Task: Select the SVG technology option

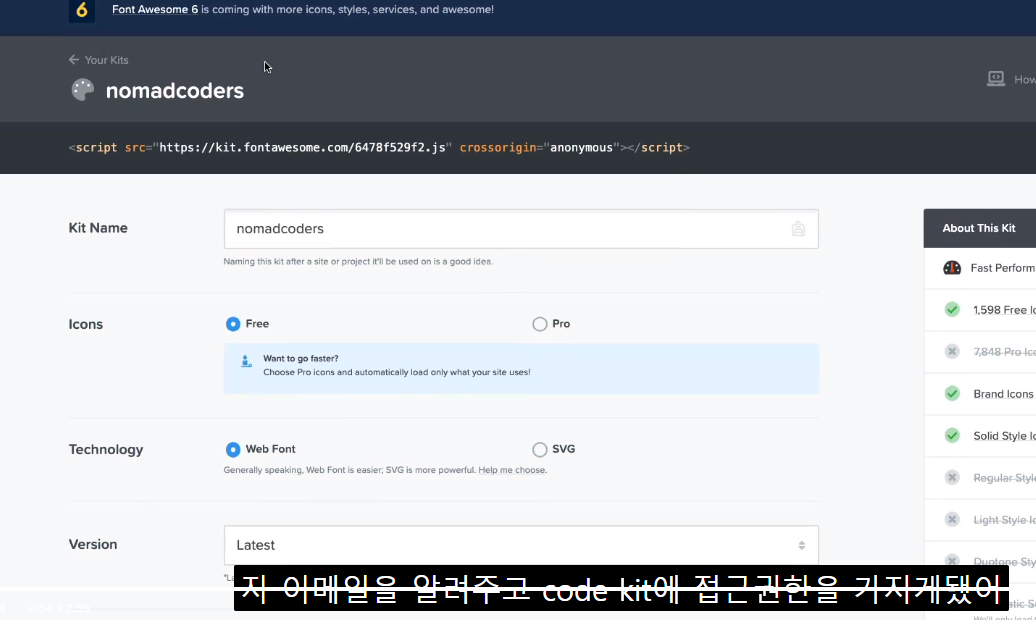Action: [x=540, y=449]
